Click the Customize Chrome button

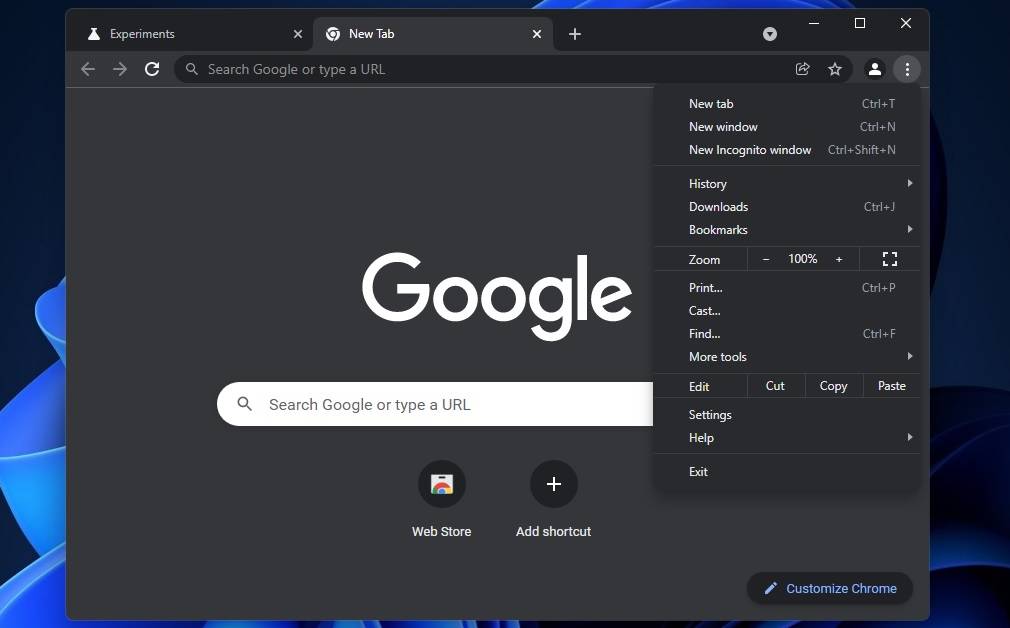click(830, 588)
